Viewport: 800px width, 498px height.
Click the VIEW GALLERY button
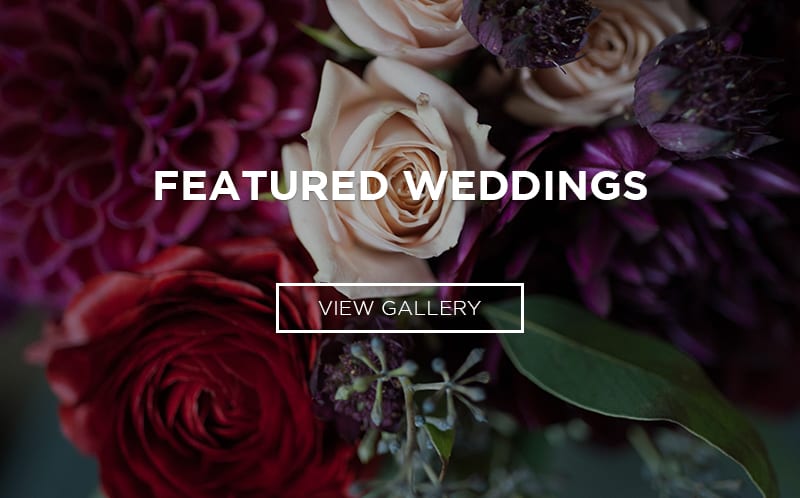pyautogui.click(x=399, y=308)
